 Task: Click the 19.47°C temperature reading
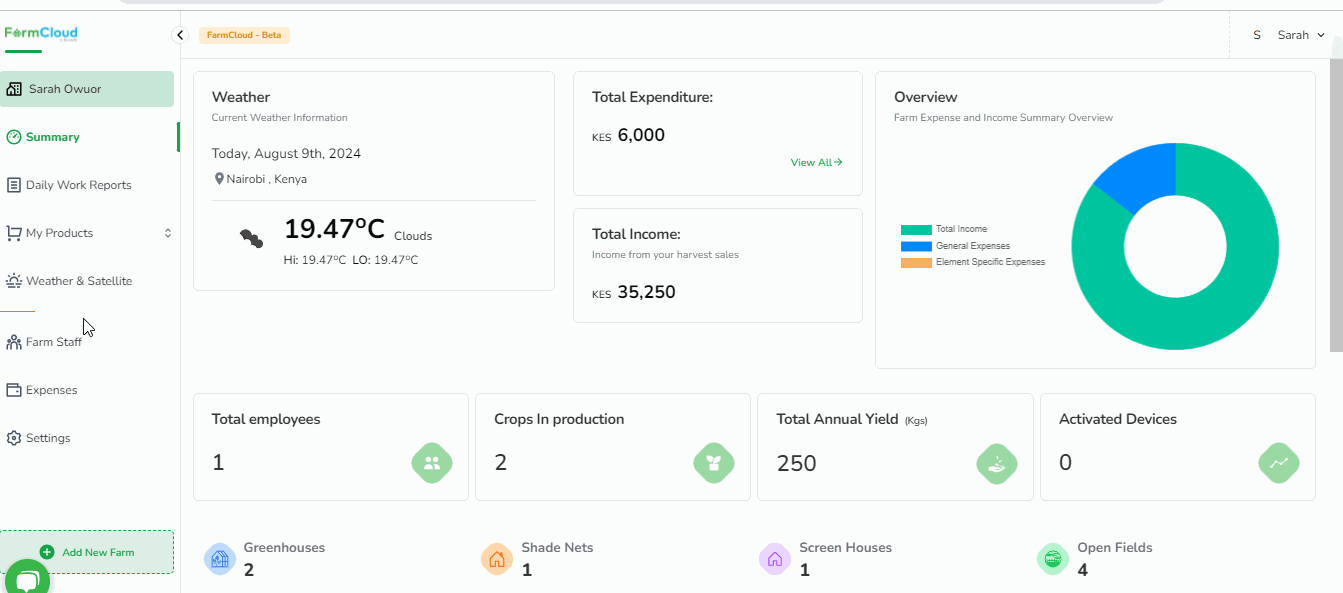pos(334,229)
